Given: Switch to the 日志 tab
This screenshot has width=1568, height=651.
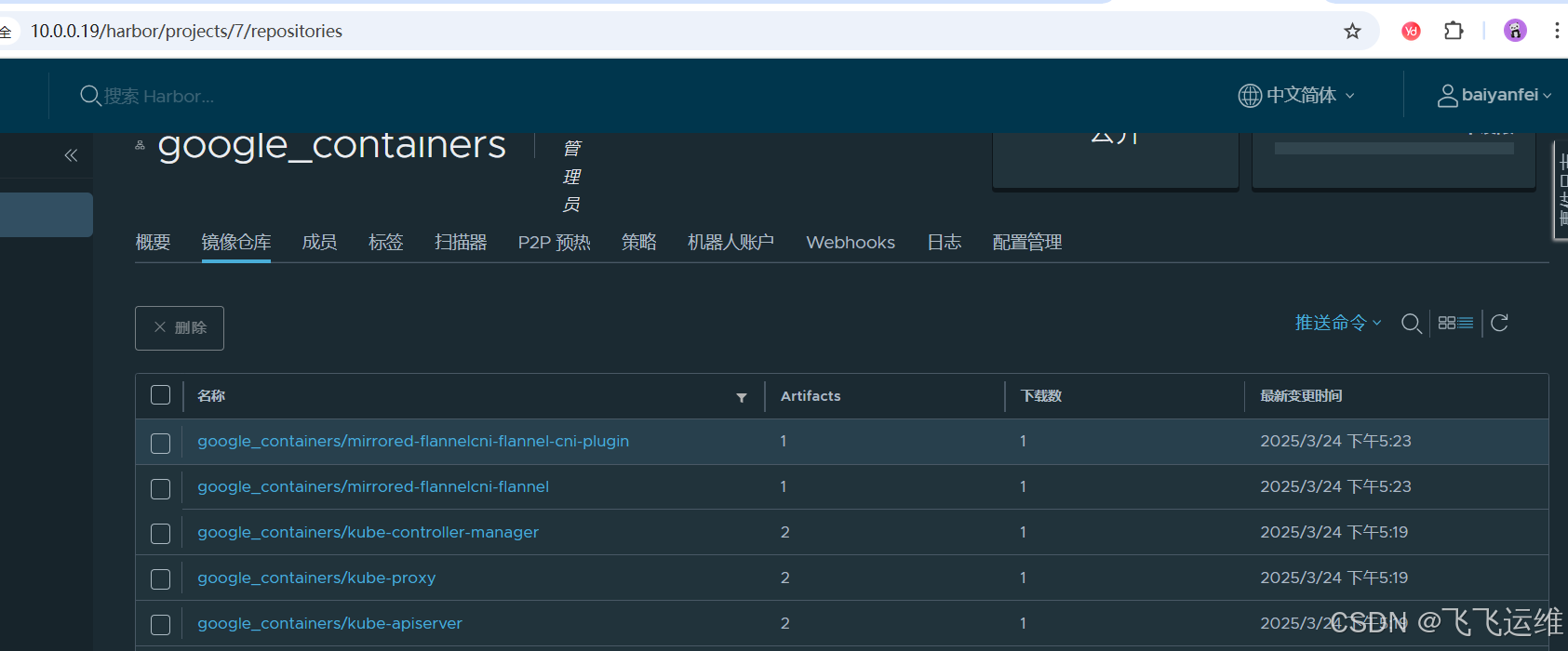Looking at the screenshot, I should point(945,242).
